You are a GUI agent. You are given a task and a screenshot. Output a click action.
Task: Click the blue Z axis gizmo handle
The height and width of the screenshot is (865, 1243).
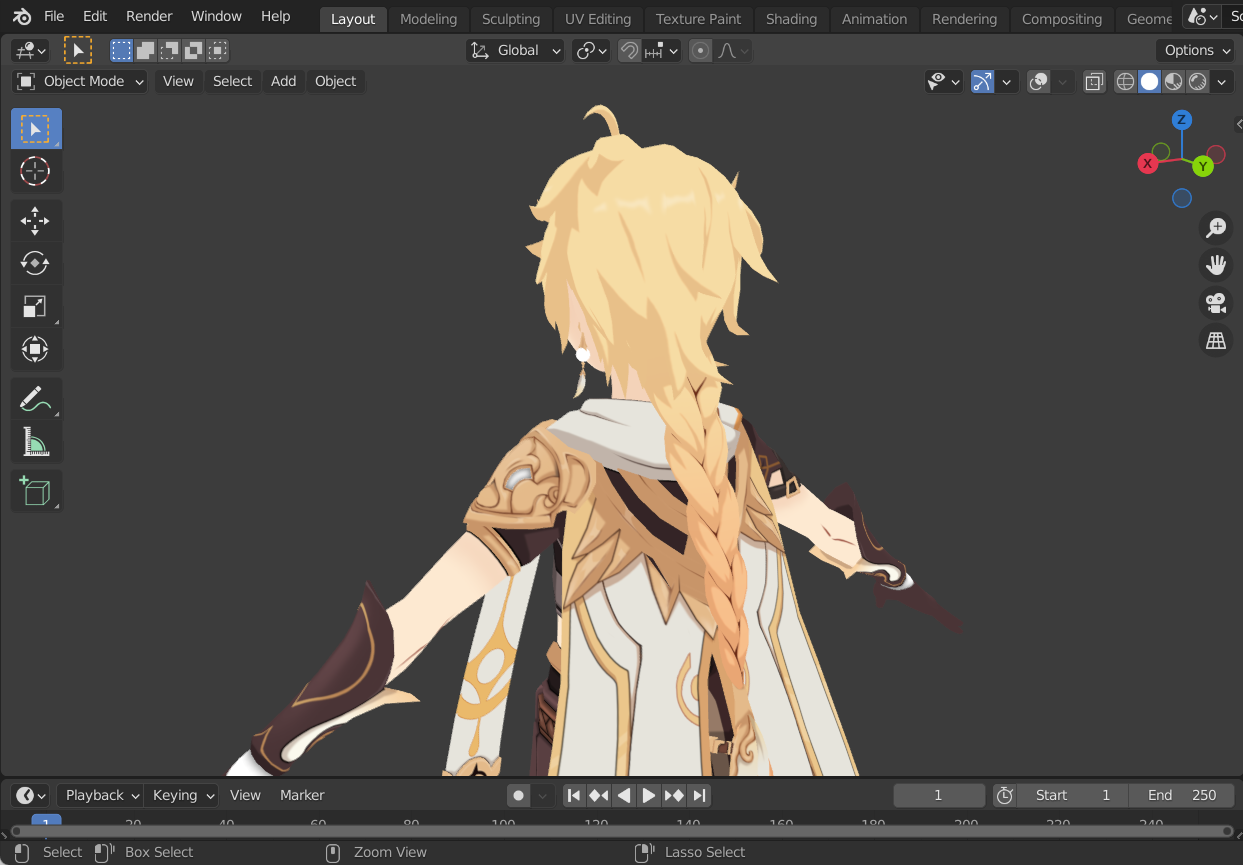(x=1182, y=120)
